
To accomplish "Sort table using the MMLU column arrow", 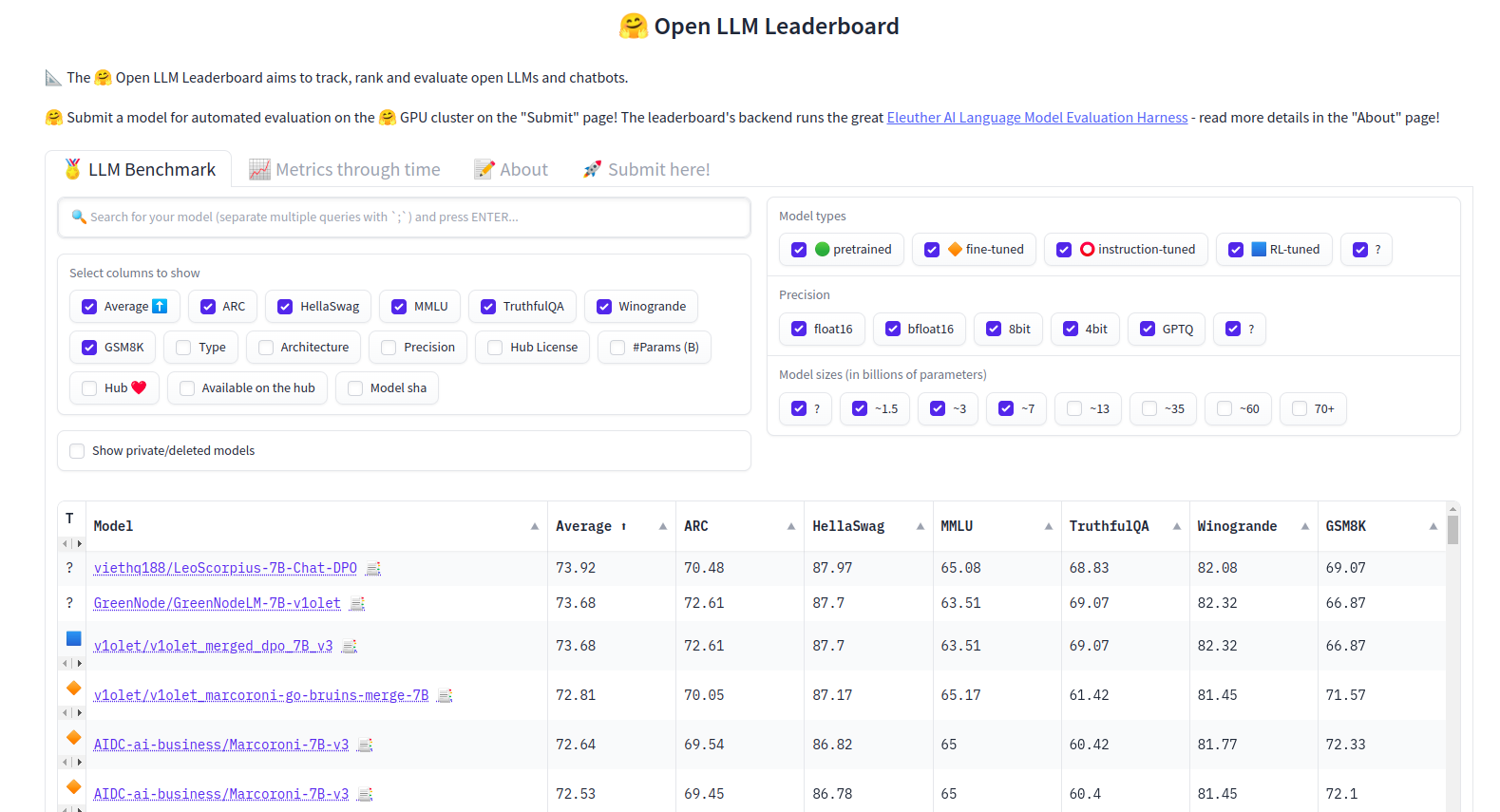I will 1048,526.
